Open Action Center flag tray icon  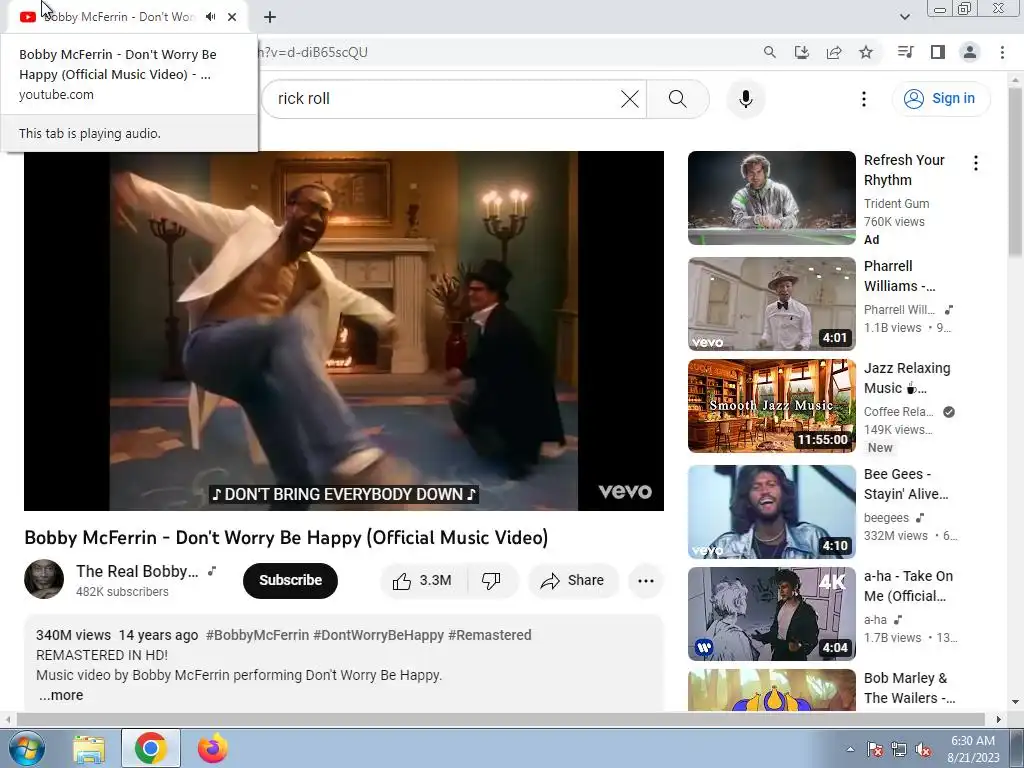874,749
